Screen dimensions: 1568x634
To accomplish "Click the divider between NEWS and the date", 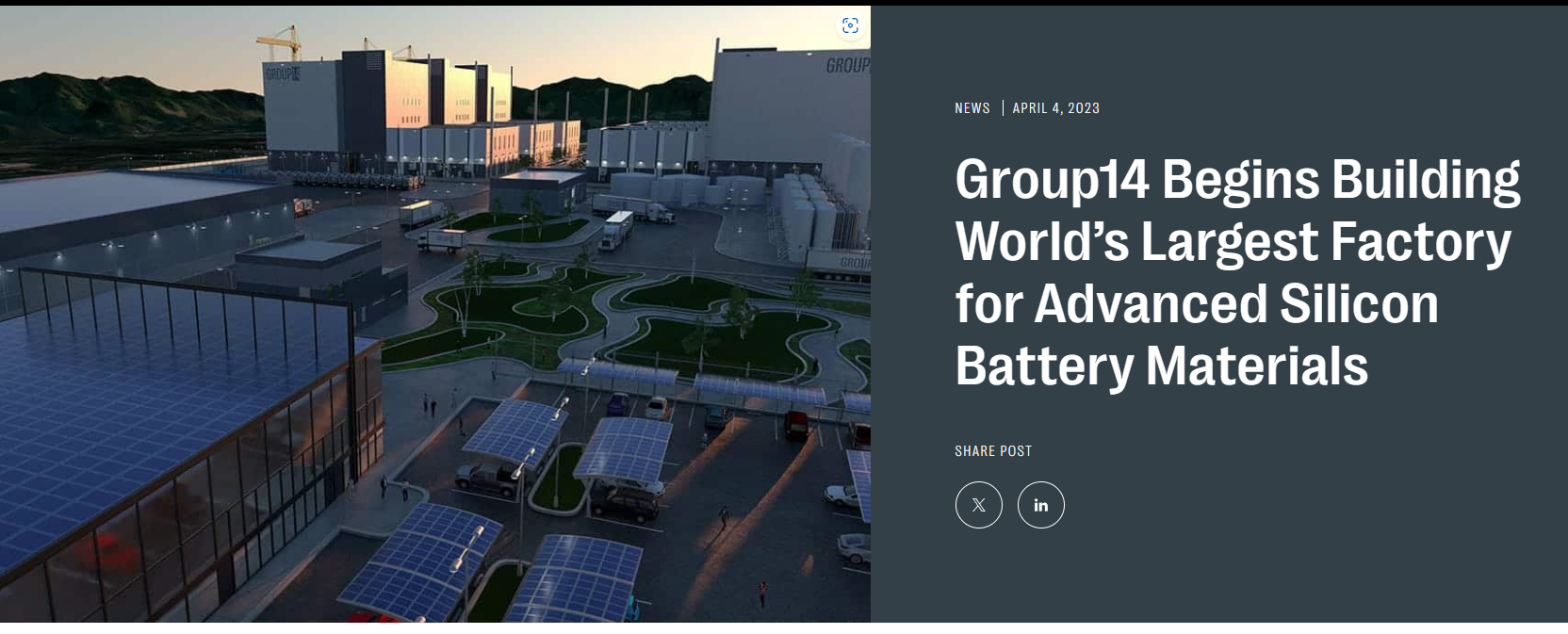I will (x=1002, y=108).
